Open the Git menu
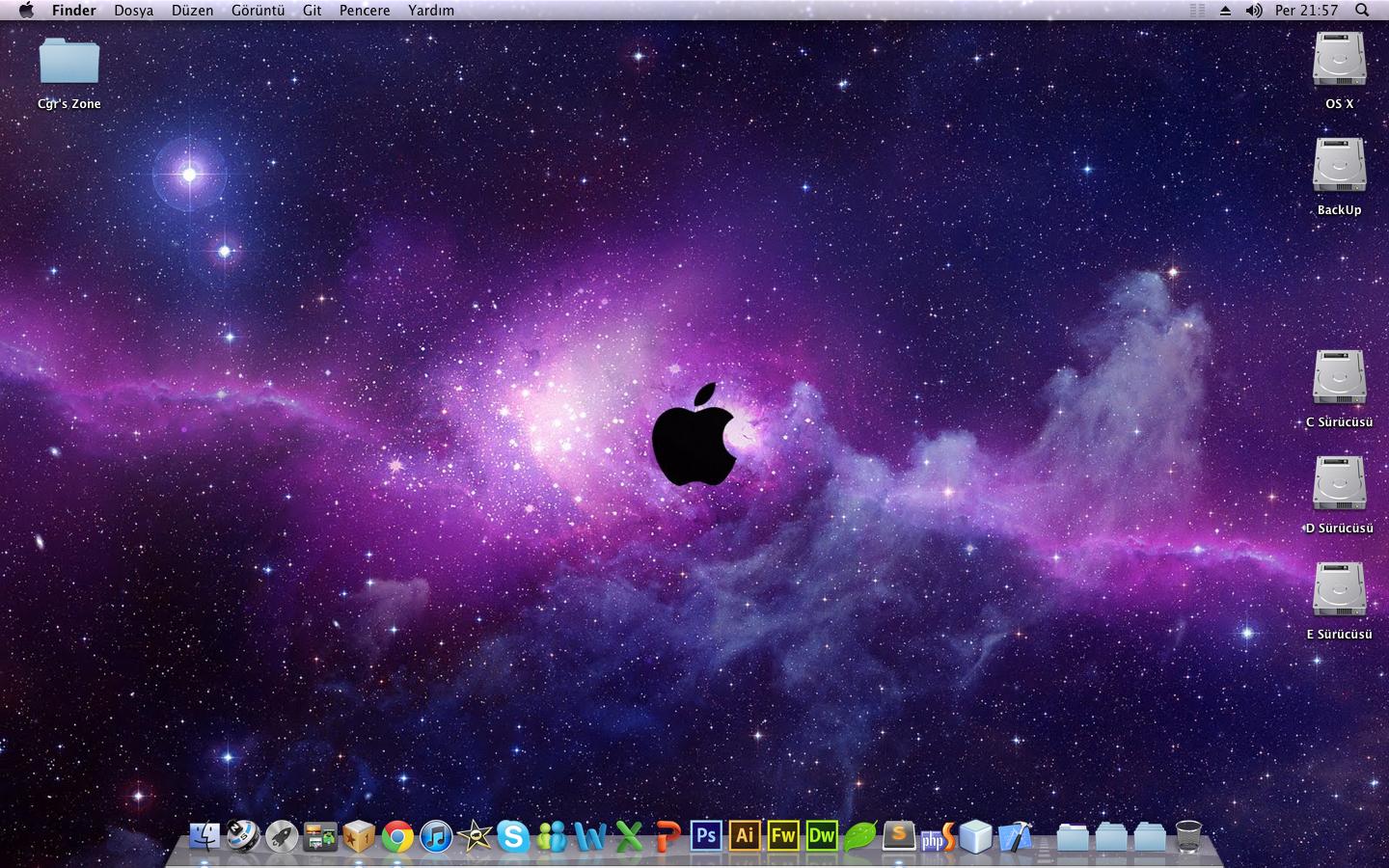The height and width of the screenshot is (868, 1389). (312, 10)
